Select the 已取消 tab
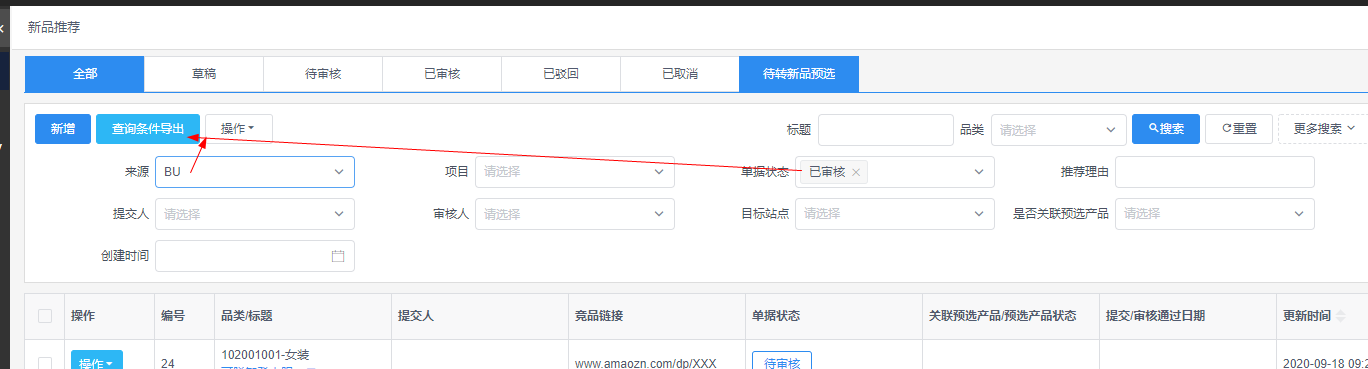Screen dimensions: 1368x369 point(680,74)
